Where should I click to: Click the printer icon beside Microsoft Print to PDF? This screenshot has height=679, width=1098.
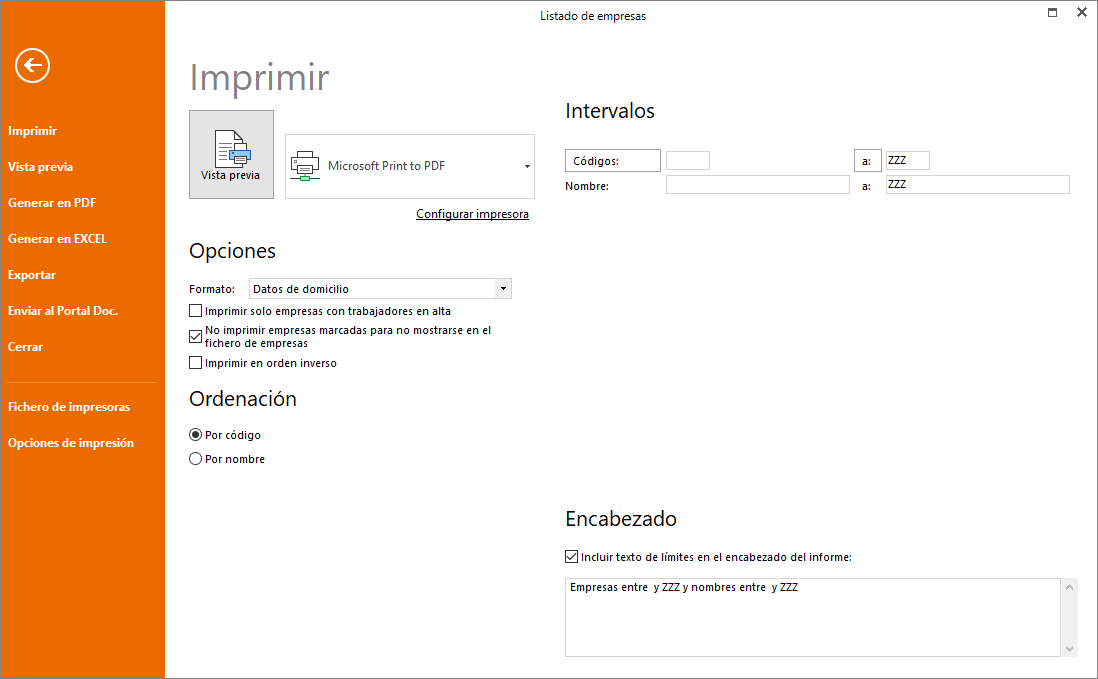[x=305, y=167]
